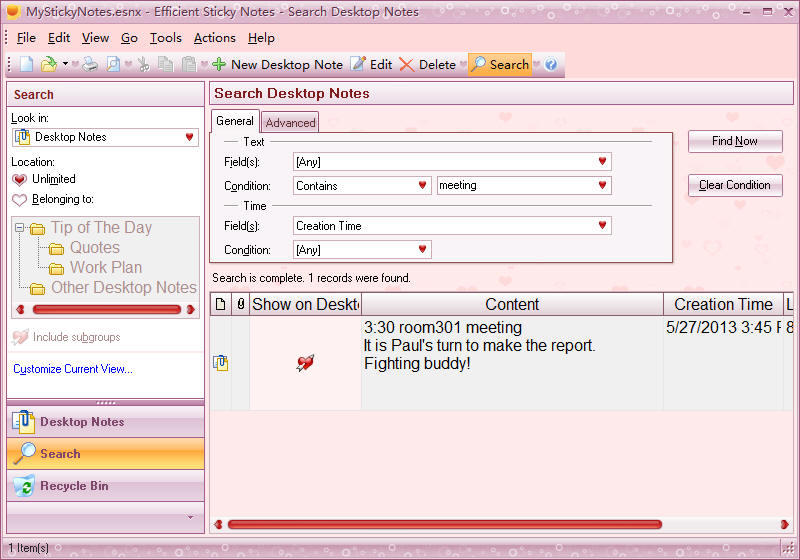The width and height of the screenshot is (800, 560).
Task: Click the Copy toolbar icon
Action: tap(165, 65)
